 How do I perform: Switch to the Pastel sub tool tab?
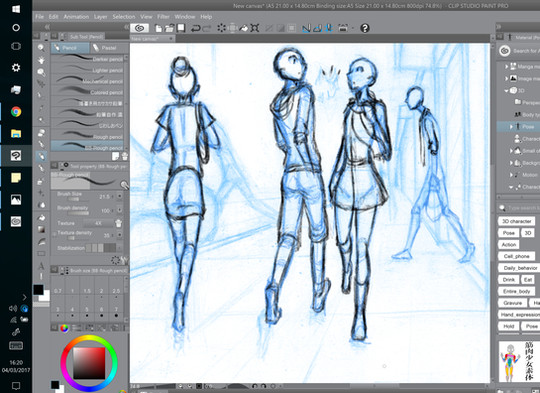click(105, 48)
